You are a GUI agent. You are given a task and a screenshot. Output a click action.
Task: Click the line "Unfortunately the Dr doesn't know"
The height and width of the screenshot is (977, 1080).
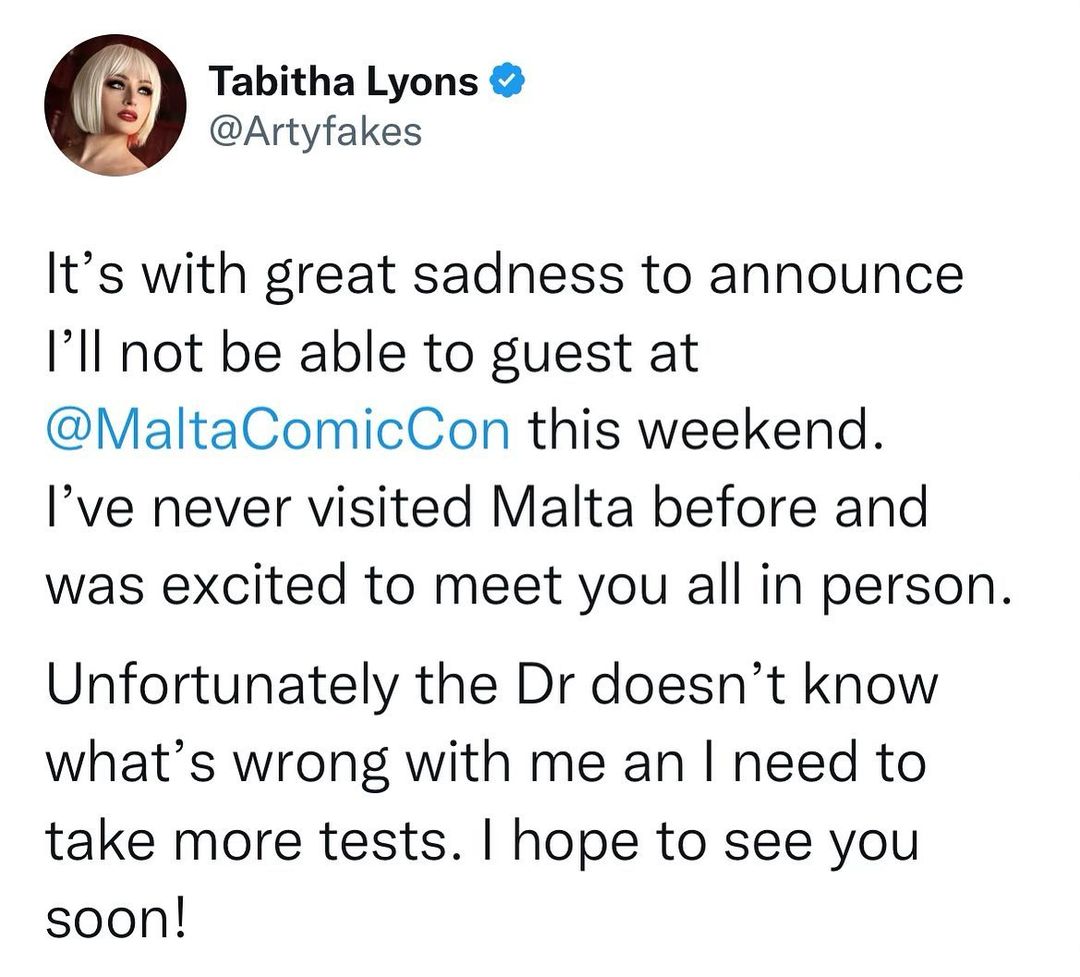pos(494,687)
